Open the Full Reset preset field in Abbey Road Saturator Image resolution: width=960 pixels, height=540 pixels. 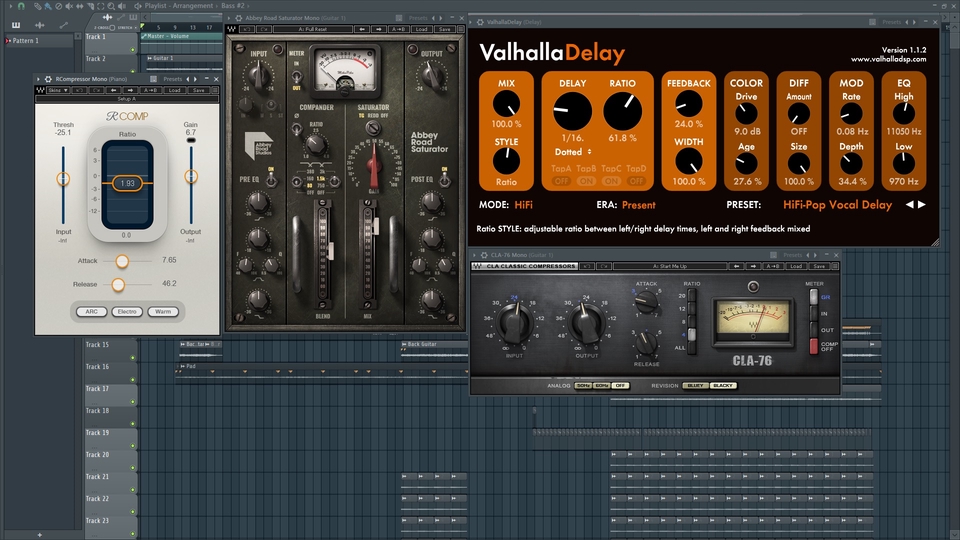coord(313,29)
